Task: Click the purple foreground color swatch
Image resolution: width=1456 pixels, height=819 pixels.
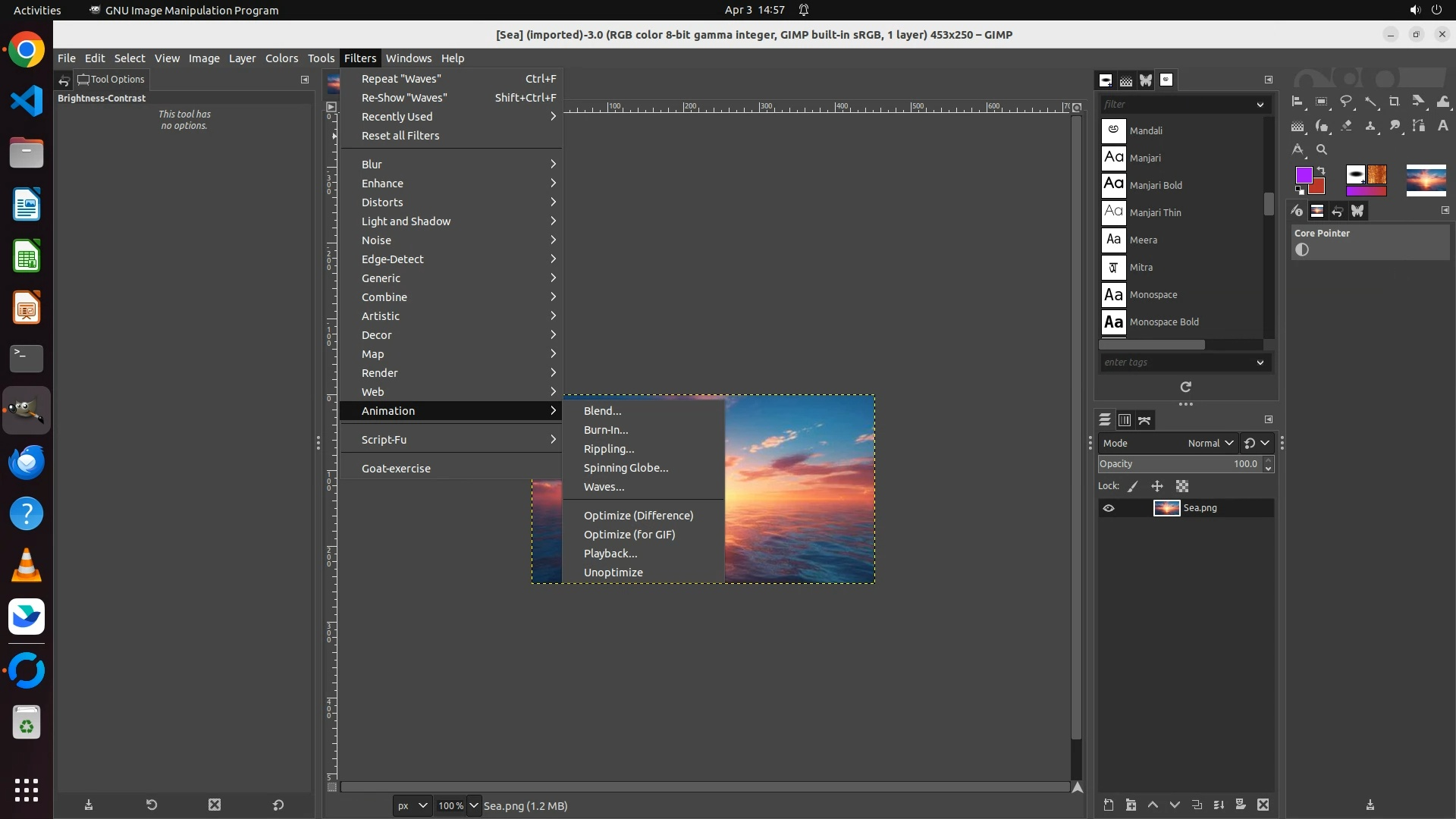Action: (1304, 176)
